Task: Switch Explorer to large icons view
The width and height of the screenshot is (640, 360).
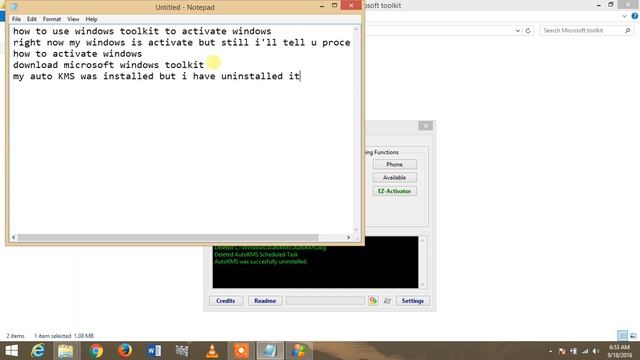Action: [x=633, y=336]
